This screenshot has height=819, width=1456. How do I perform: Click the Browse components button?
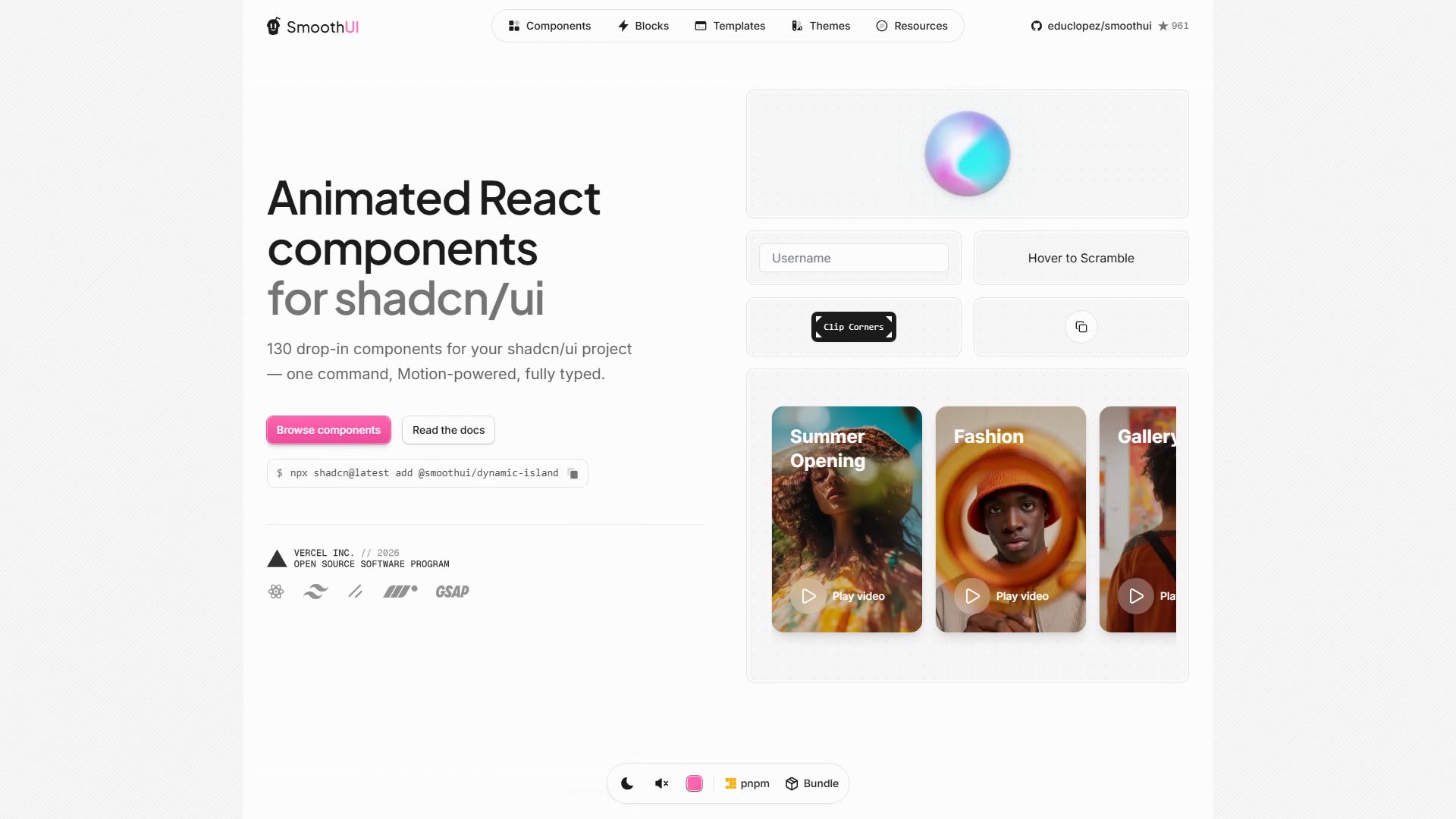pos(328,430)
